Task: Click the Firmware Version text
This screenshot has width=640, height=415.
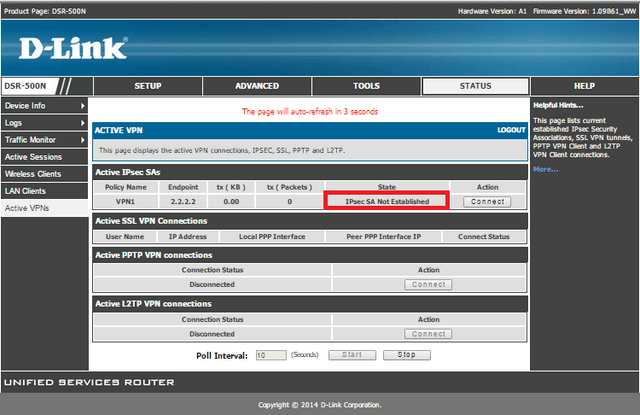Action: coord(584,11)
